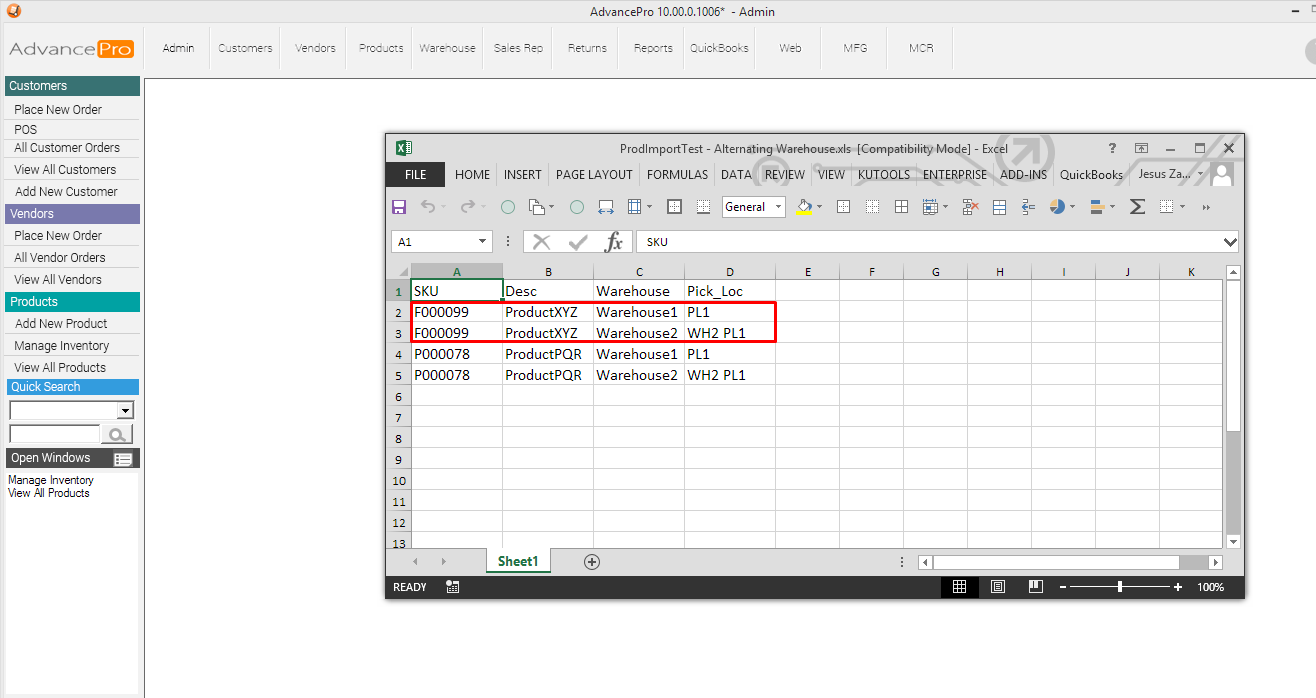This screenshot has height=698, width=1316.
Task: Click the AutoSum sigma icon
Action: pos(1137,207)
